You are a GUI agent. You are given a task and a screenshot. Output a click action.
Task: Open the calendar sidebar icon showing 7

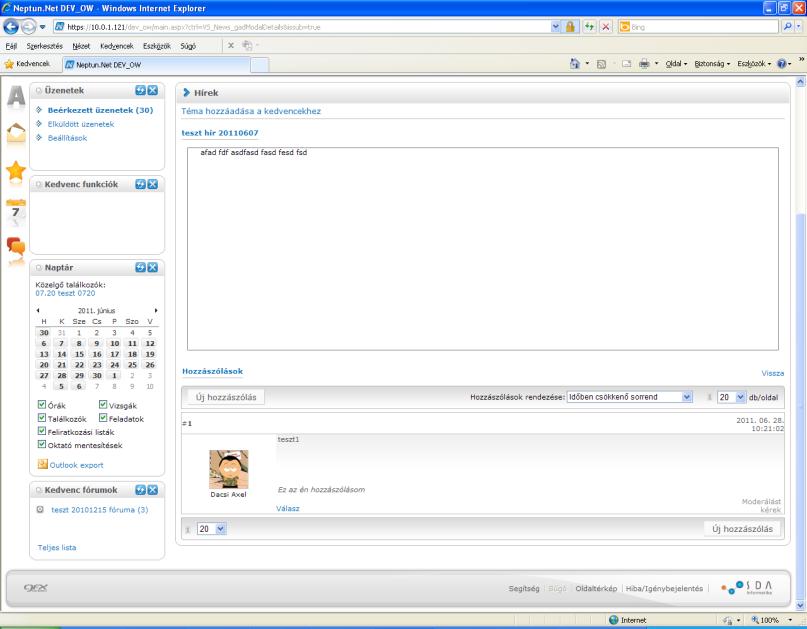click(16, 211)
